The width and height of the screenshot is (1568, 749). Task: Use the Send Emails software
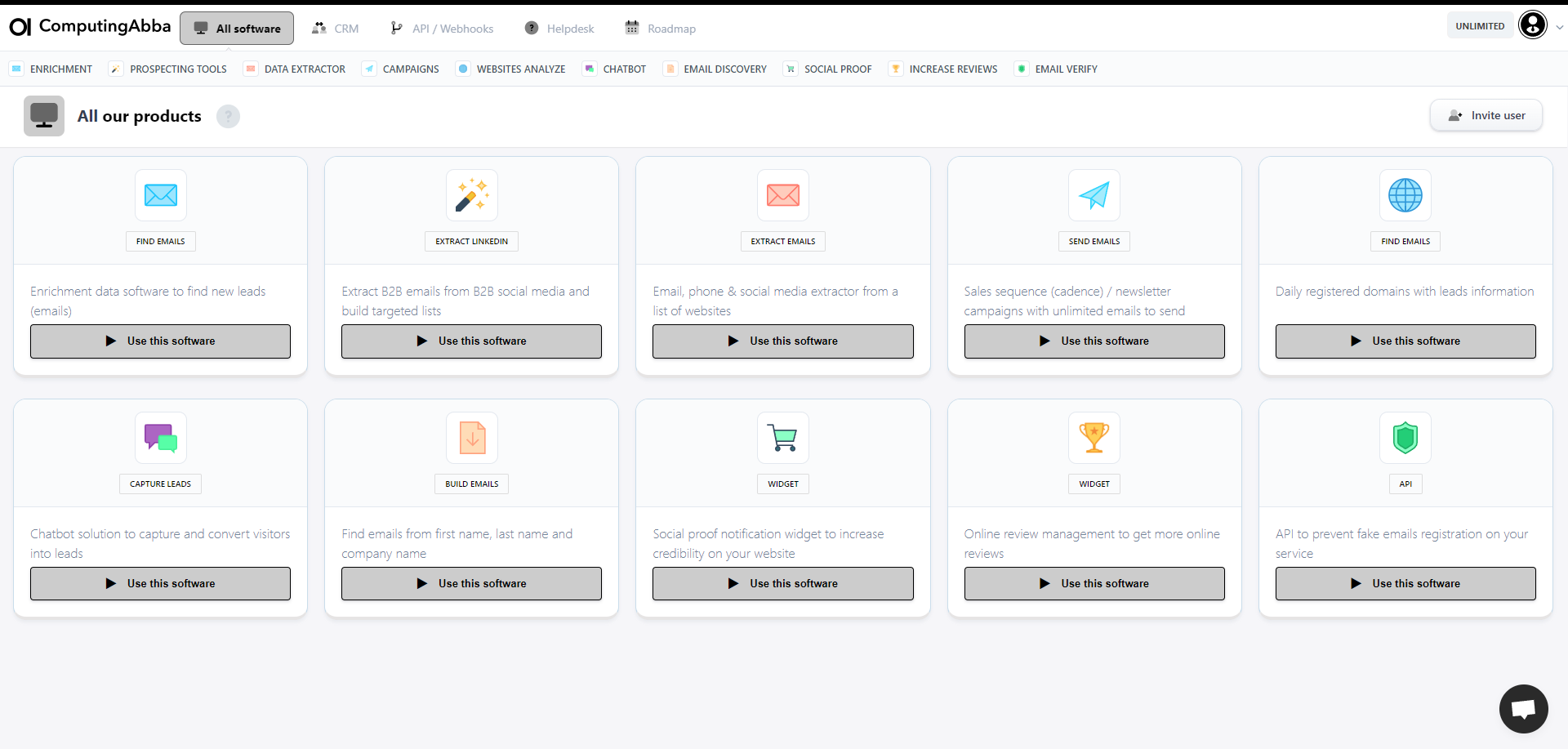click(x=1094, y=341)
